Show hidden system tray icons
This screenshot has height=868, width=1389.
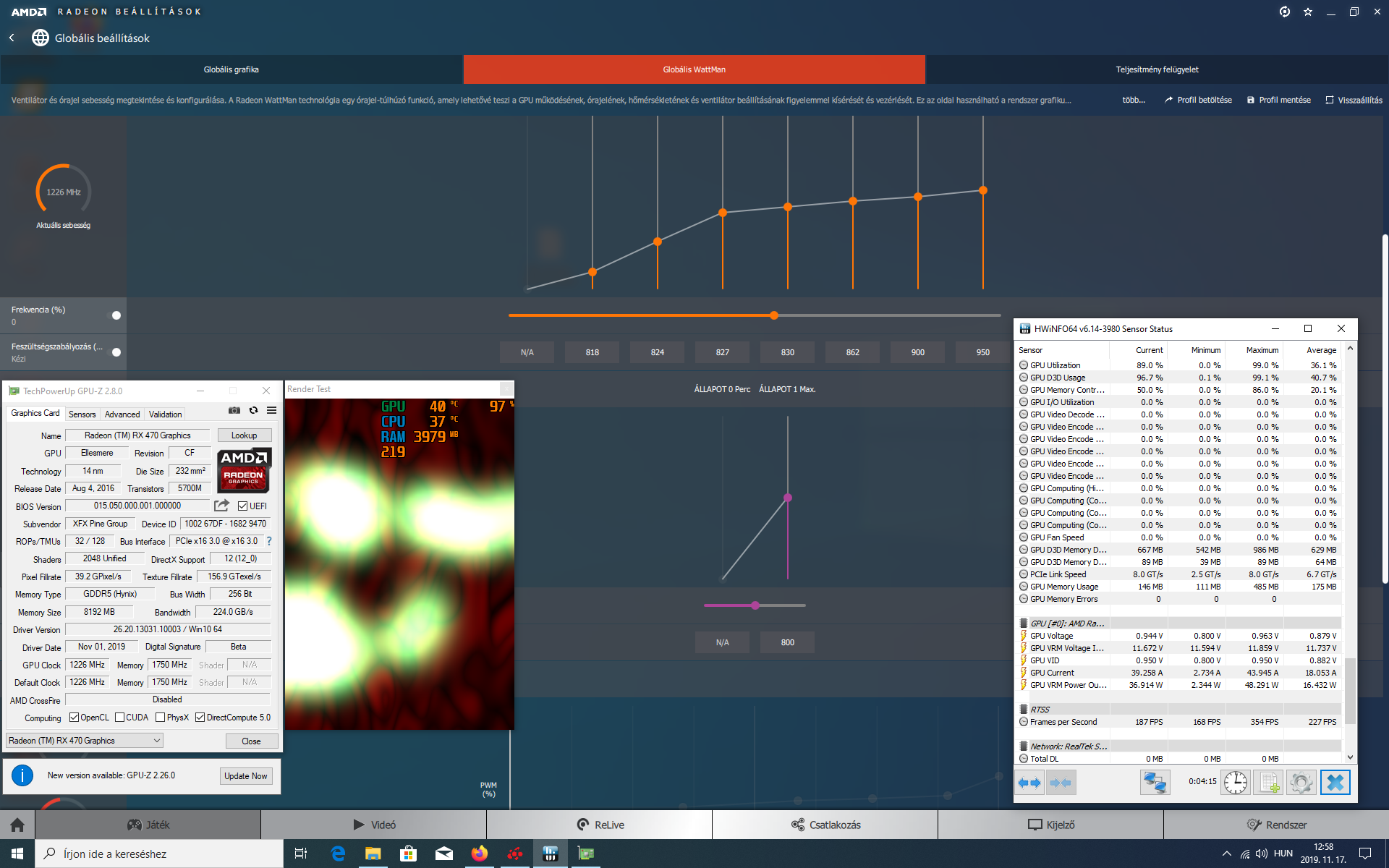click(1227, 854)
